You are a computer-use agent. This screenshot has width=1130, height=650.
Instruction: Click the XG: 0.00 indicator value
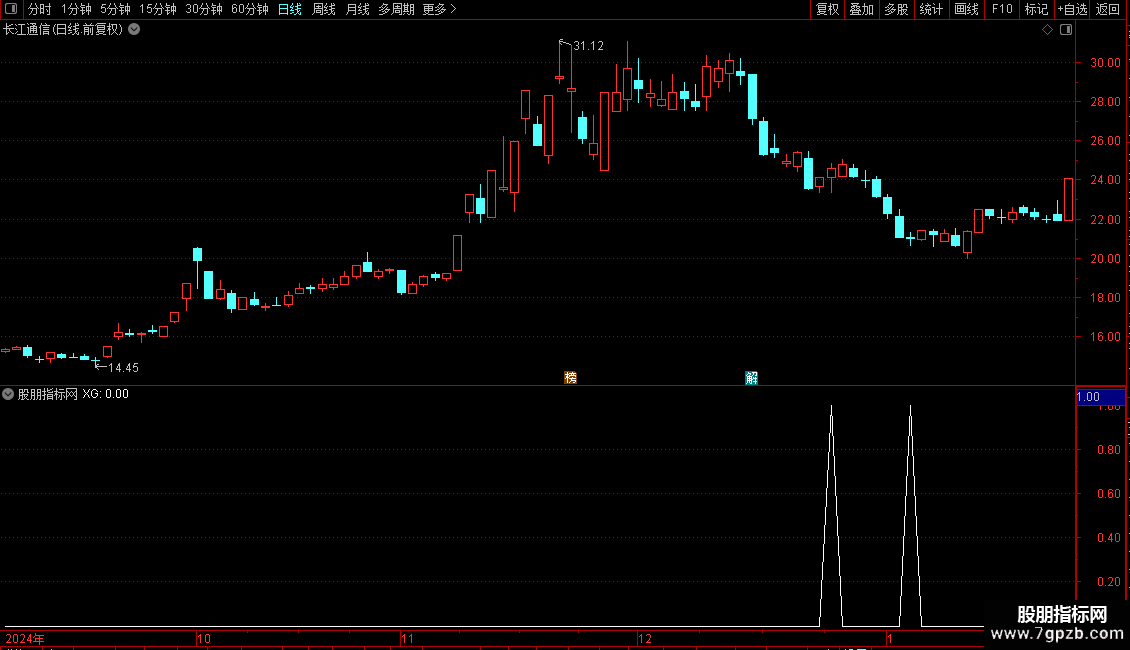105,394
